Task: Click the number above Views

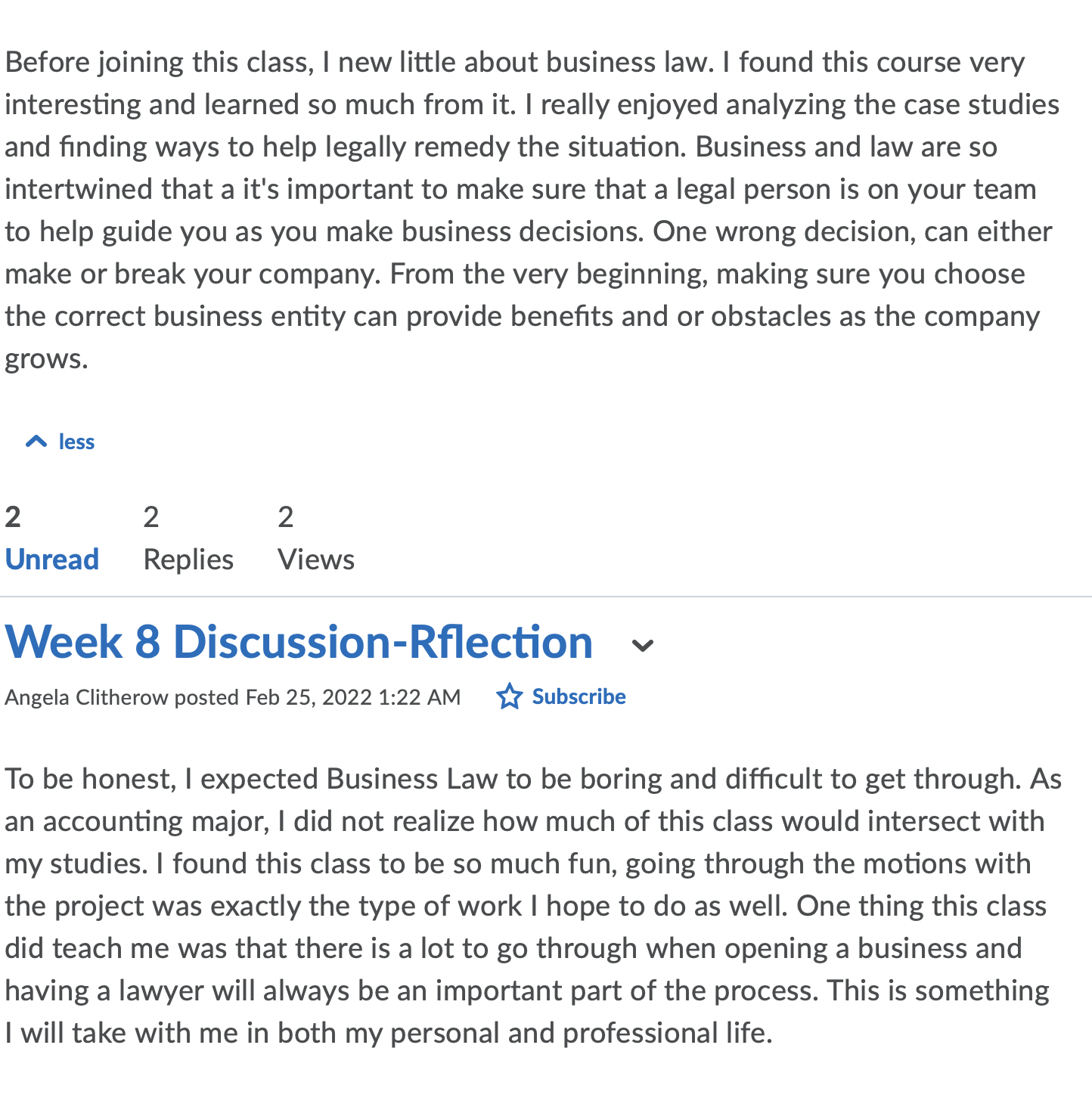Action: tap(286, 517)
